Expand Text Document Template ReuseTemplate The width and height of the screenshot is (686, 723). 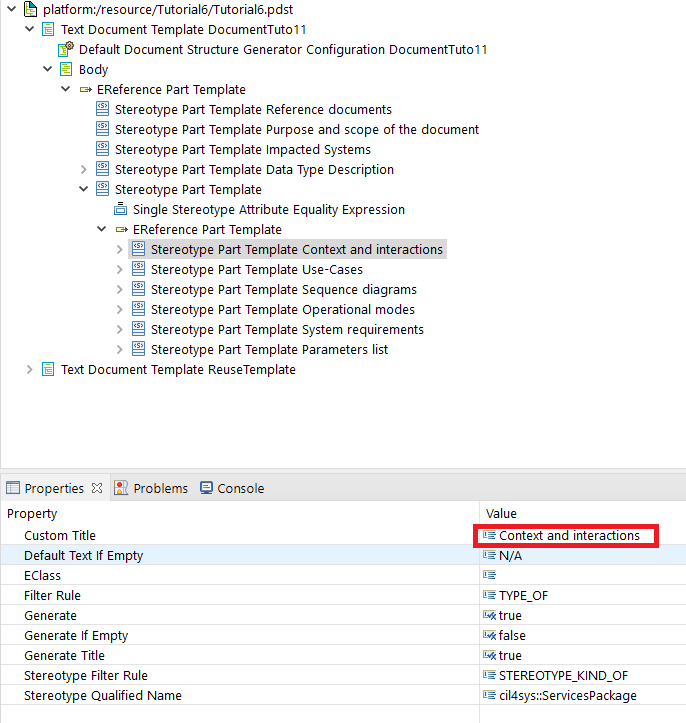(30, 369)
